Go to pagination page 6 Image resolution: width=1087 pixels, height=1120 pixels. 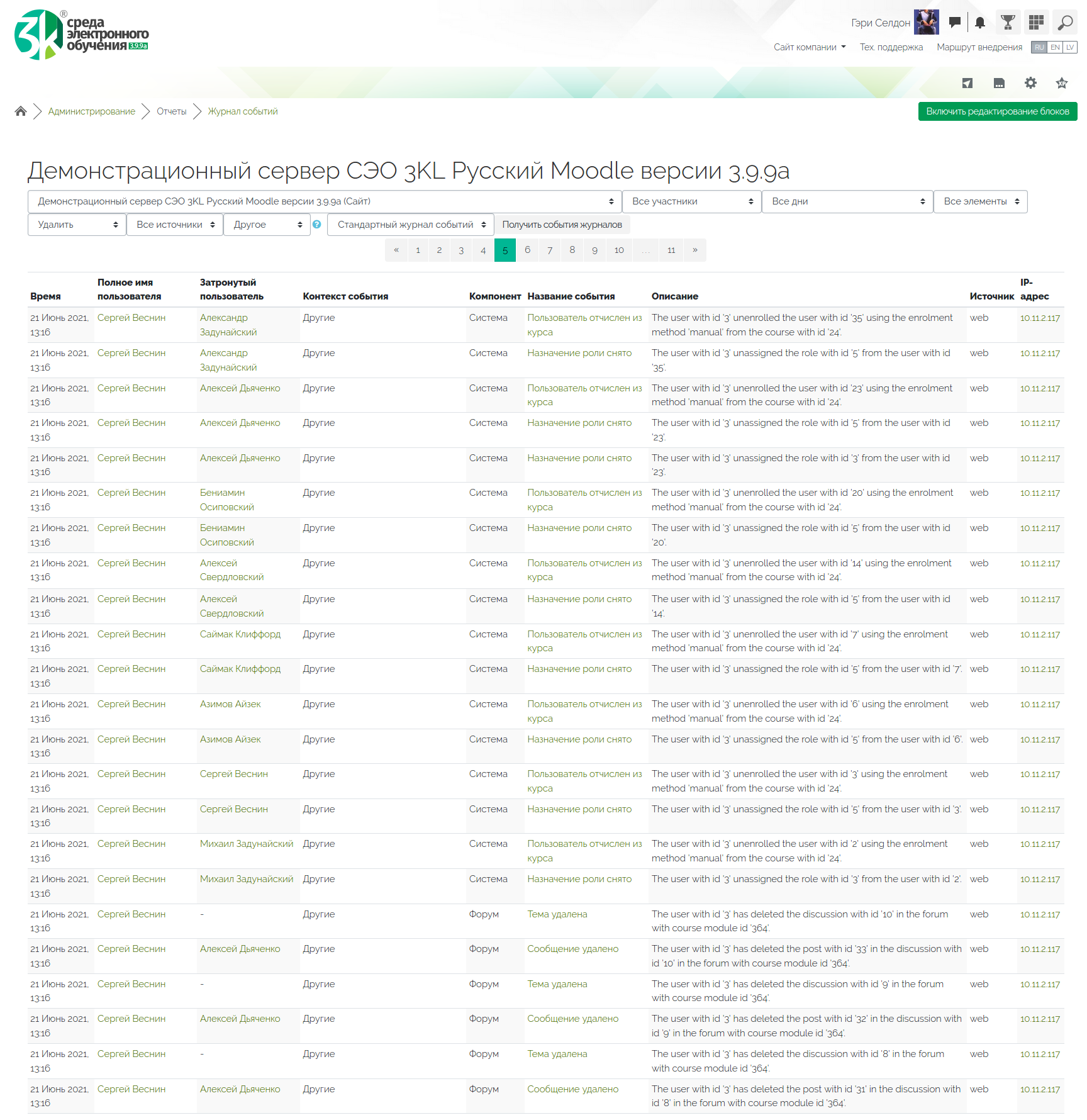coord(527,250)
